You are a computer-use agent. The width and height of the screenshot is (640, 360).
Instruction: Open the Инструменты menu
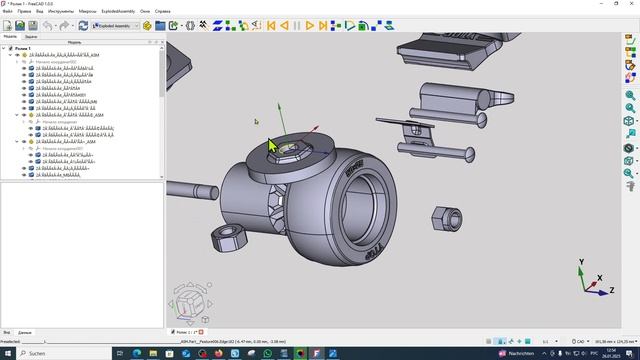61,11
